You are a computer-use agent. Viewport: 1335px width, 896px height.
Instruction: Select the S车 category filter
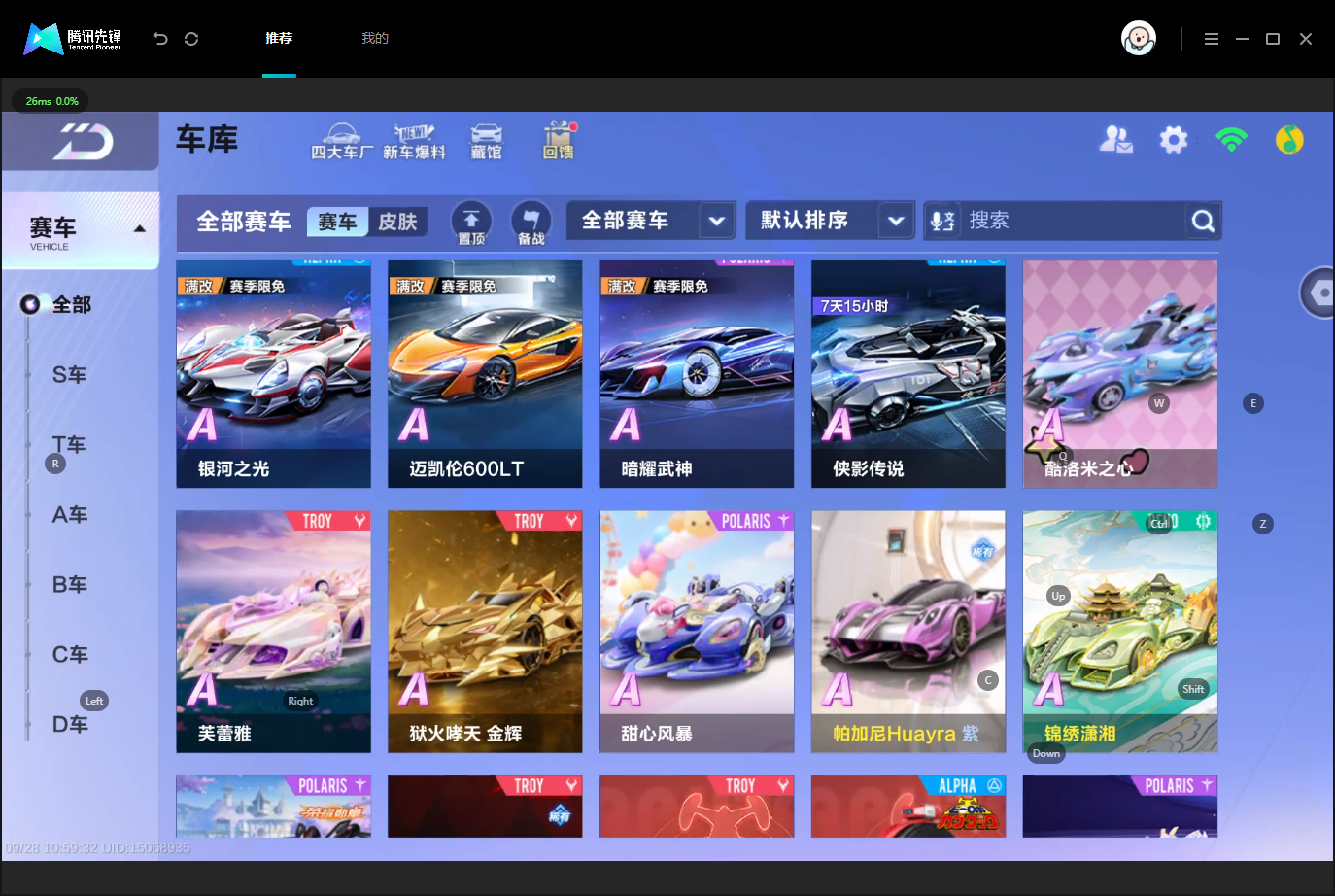tap(70, 375)
